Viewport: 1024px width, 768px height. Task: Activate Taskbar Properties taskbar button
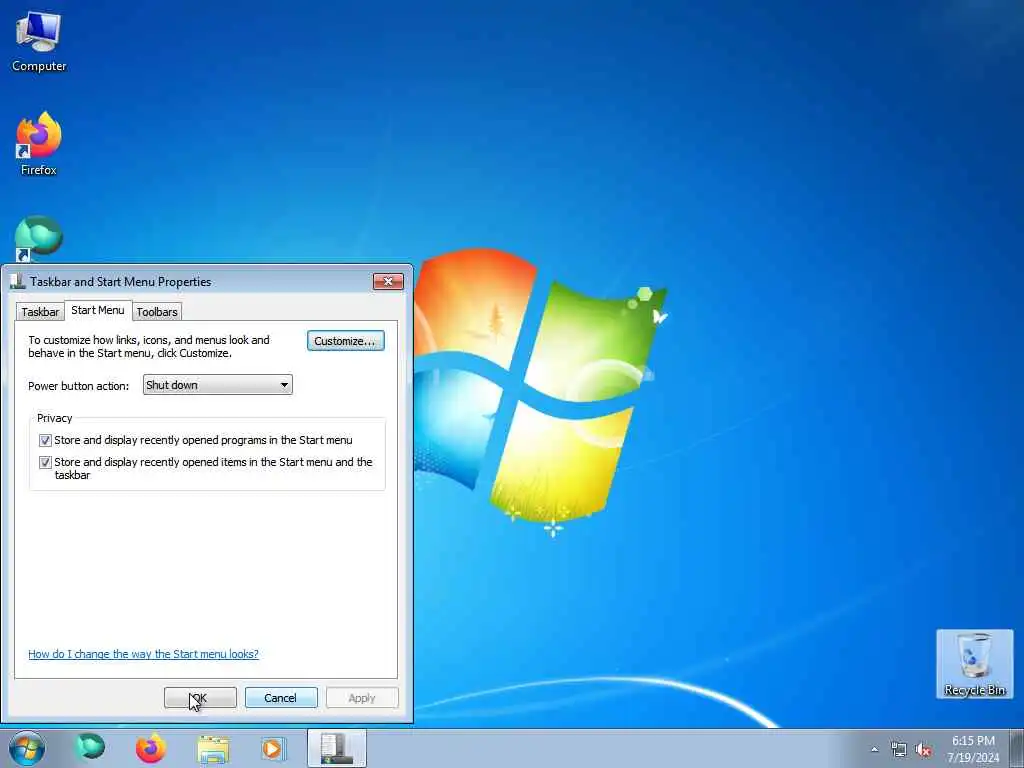pos(337,748)
